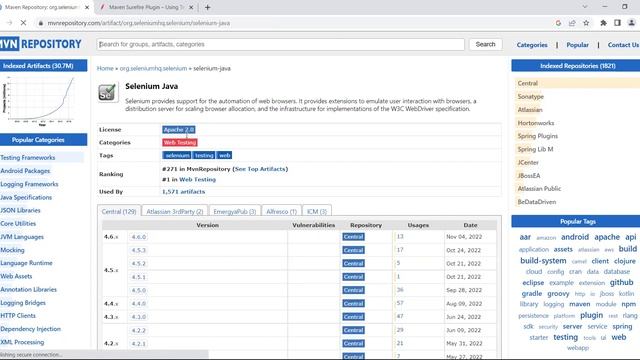Open Testing Frameworks category
The width and height of the screenshot is (640, 360).
[x=28, y=158]
